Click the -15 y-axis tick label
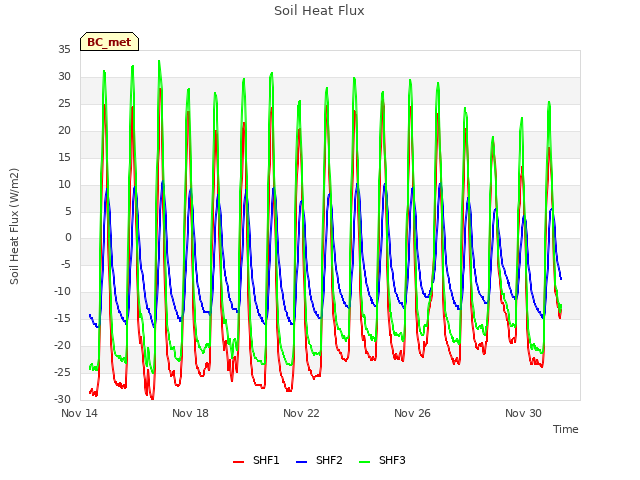 click(63, 318)
